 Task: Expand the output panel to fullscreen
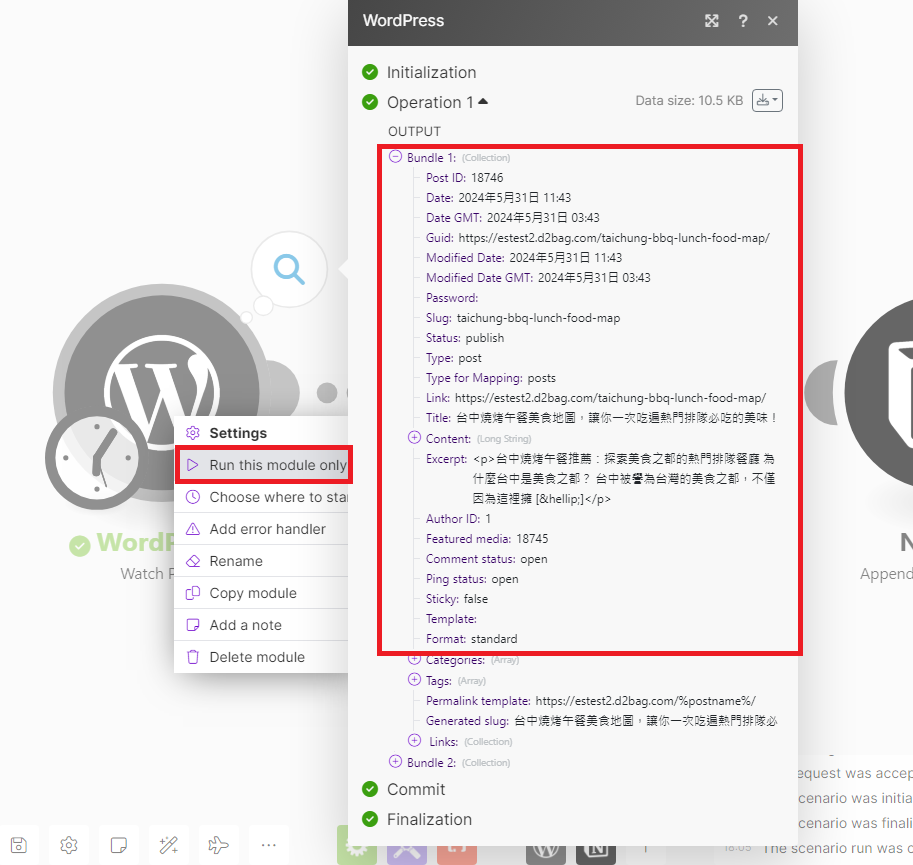tap(712, 21)
